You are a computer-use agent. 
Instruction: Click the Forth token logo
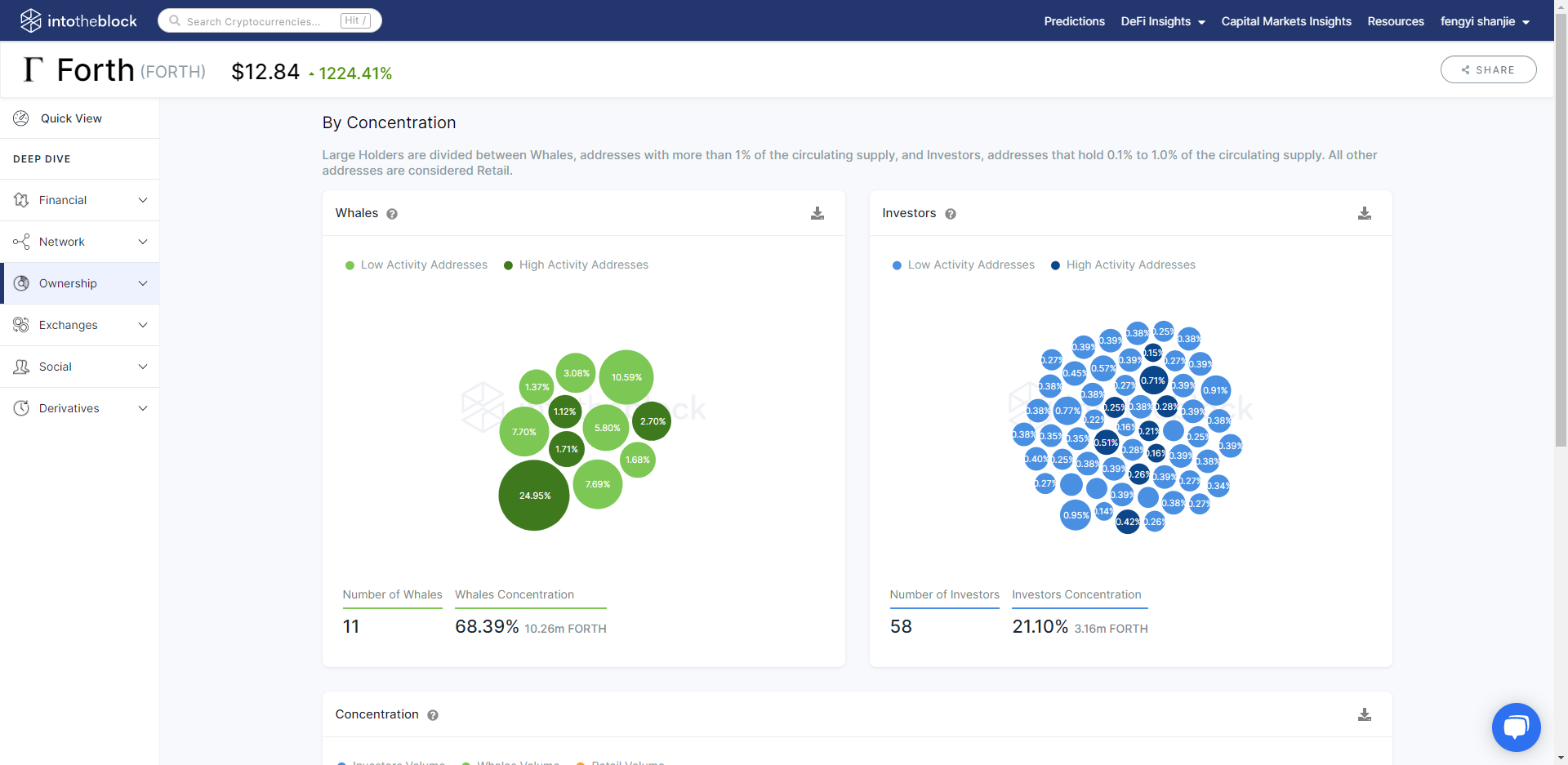(x=33, y=69)
